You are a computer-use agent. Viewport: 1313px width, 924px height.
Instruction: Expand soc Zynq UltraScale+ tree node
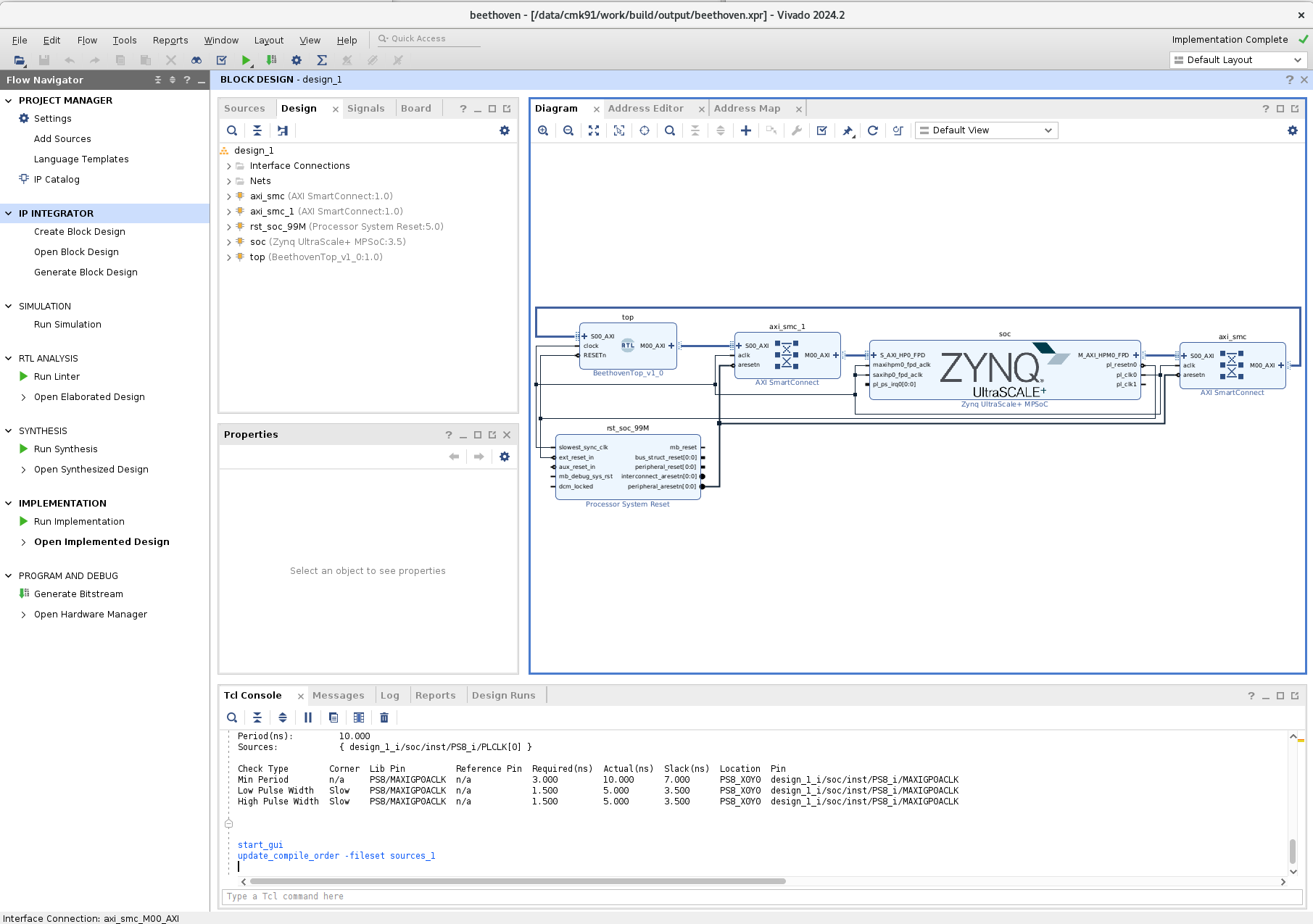229,242
